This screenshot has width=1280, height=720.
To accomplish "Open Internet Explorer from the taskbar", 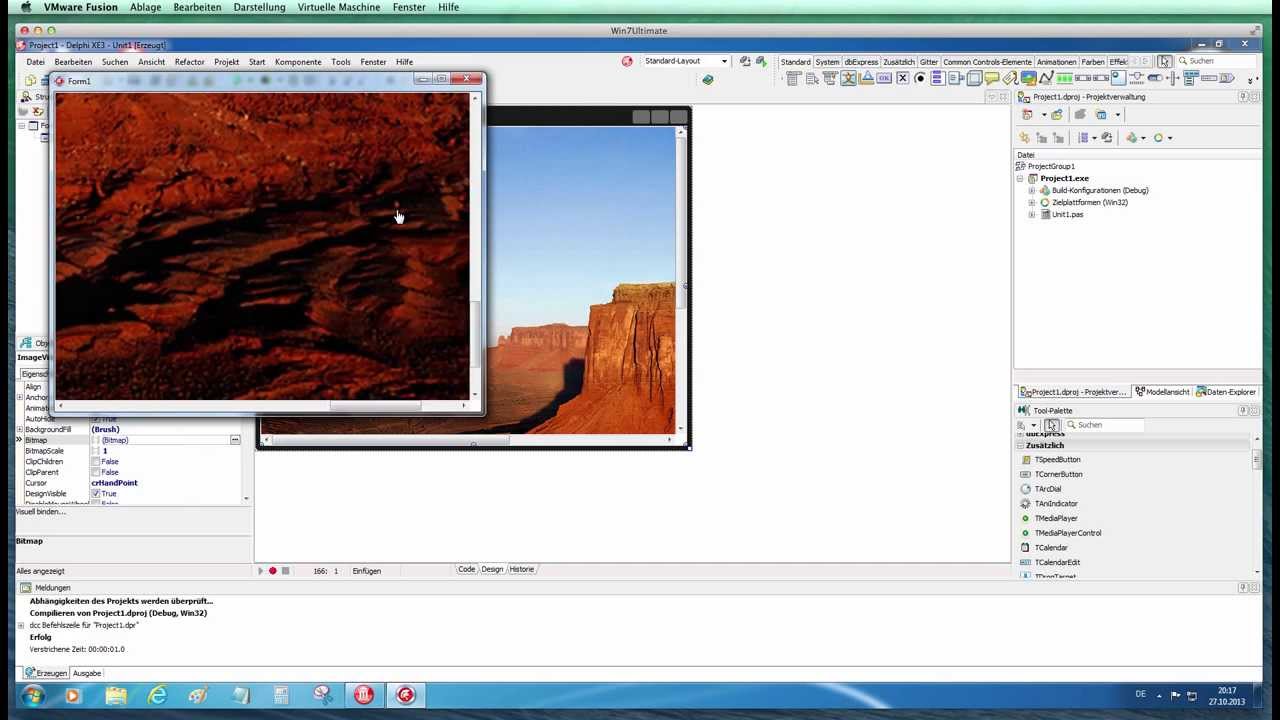I will tap(157, 695).
